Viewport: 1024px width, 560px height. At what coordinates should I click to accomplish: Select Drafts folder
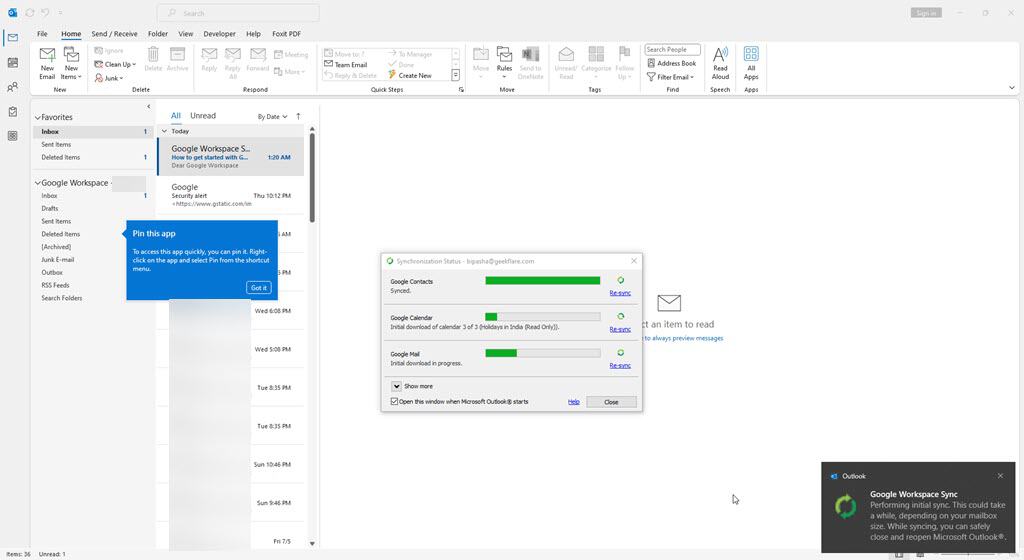click(x=50, y=208)
